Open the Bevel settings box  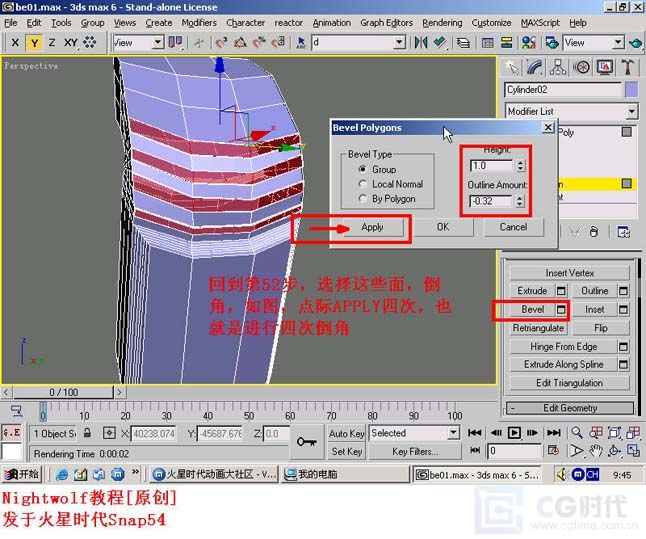(x=561, y=309)
